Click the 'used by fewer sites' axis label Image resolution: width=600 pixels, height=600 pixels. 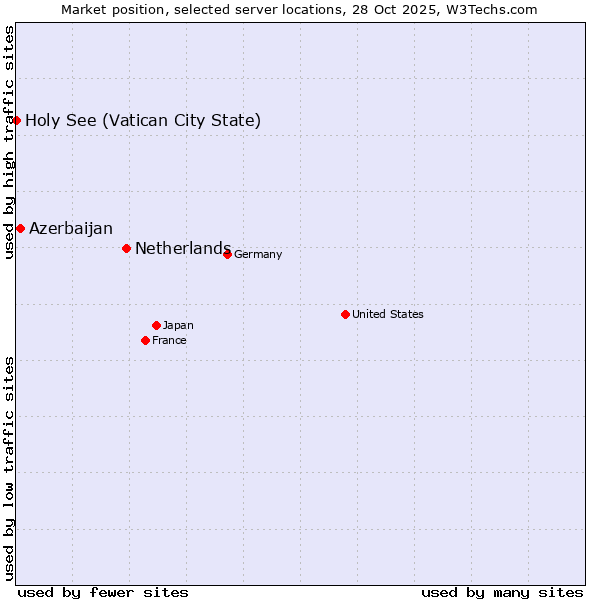[103, 592]
